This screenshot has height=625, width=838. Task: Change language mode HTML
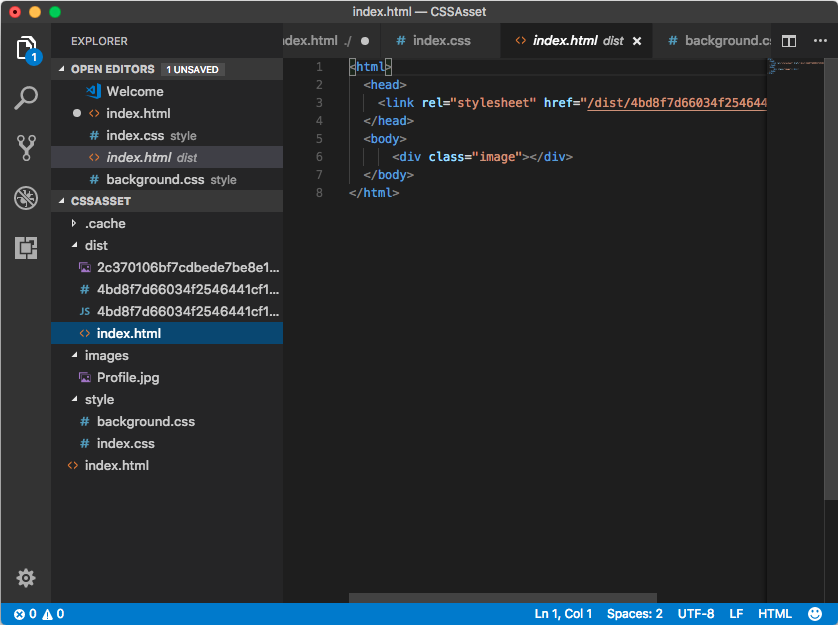click(x=774, y=614)
